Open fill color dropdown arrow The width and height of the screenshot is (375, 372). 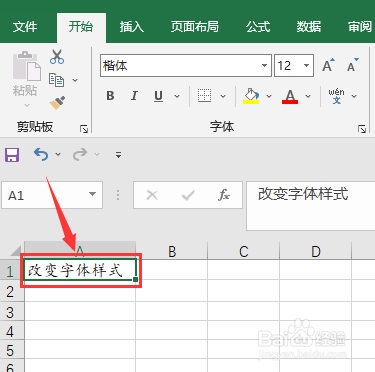269,96
